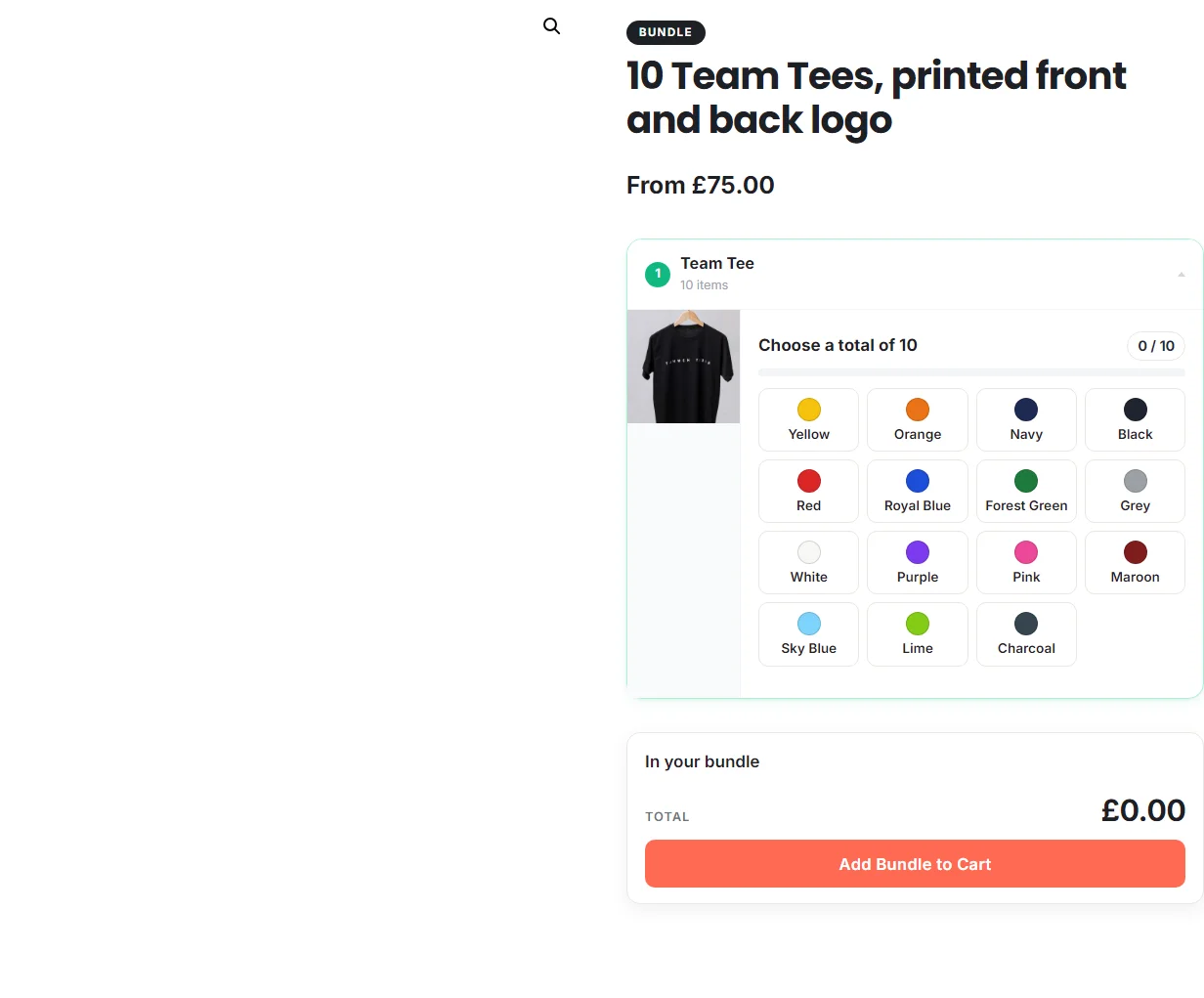
Task: Open the black t-shirt thumbnail
Action: [x=683, y=367]
